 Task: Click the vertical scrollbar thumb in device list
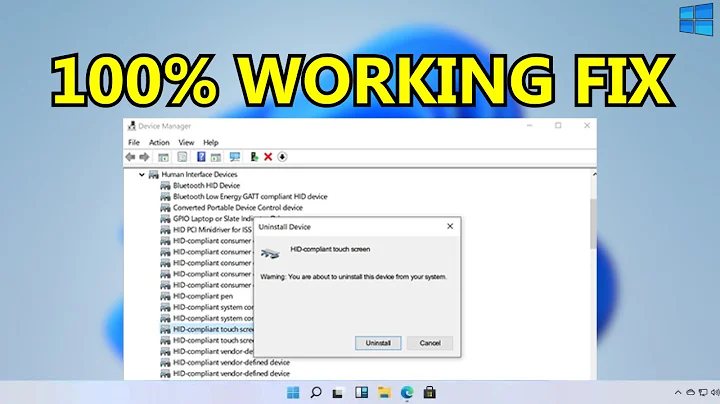tap(593, 224)
